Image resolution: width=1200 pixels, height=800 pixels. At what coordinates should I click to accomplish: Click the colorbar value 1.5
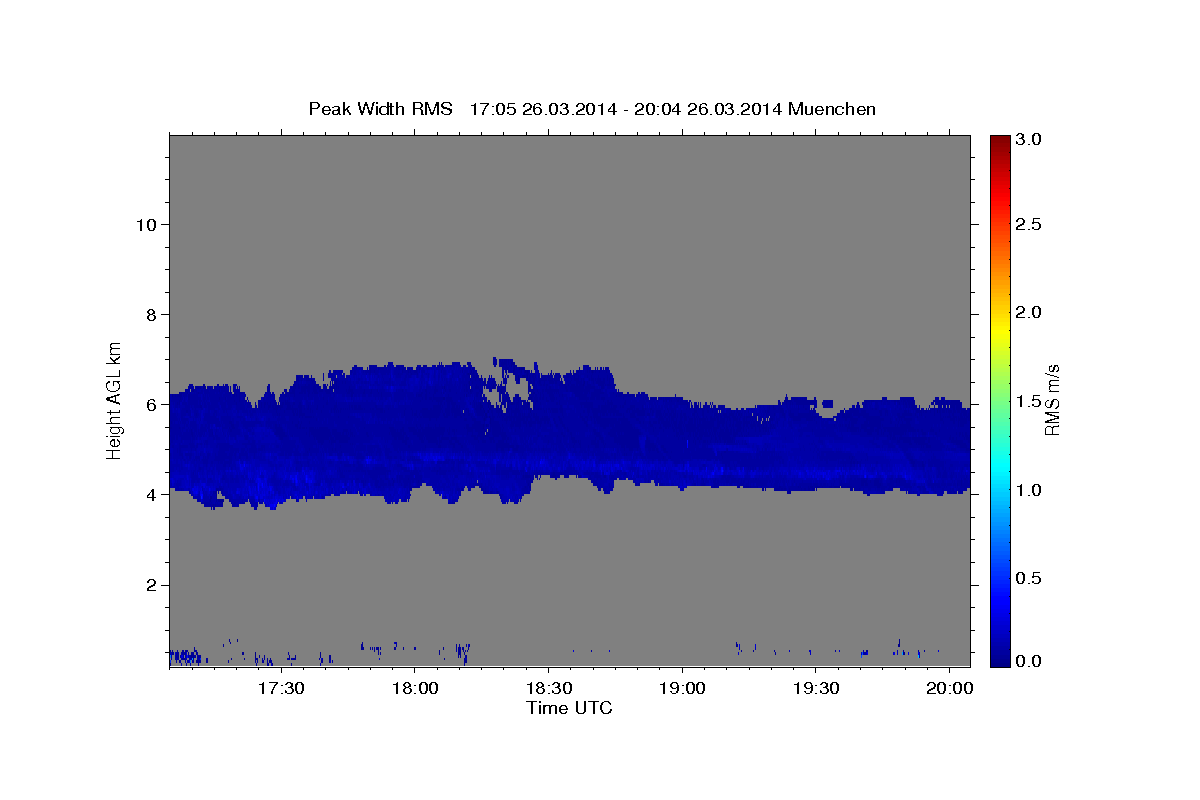click(x=1030, y=402)
